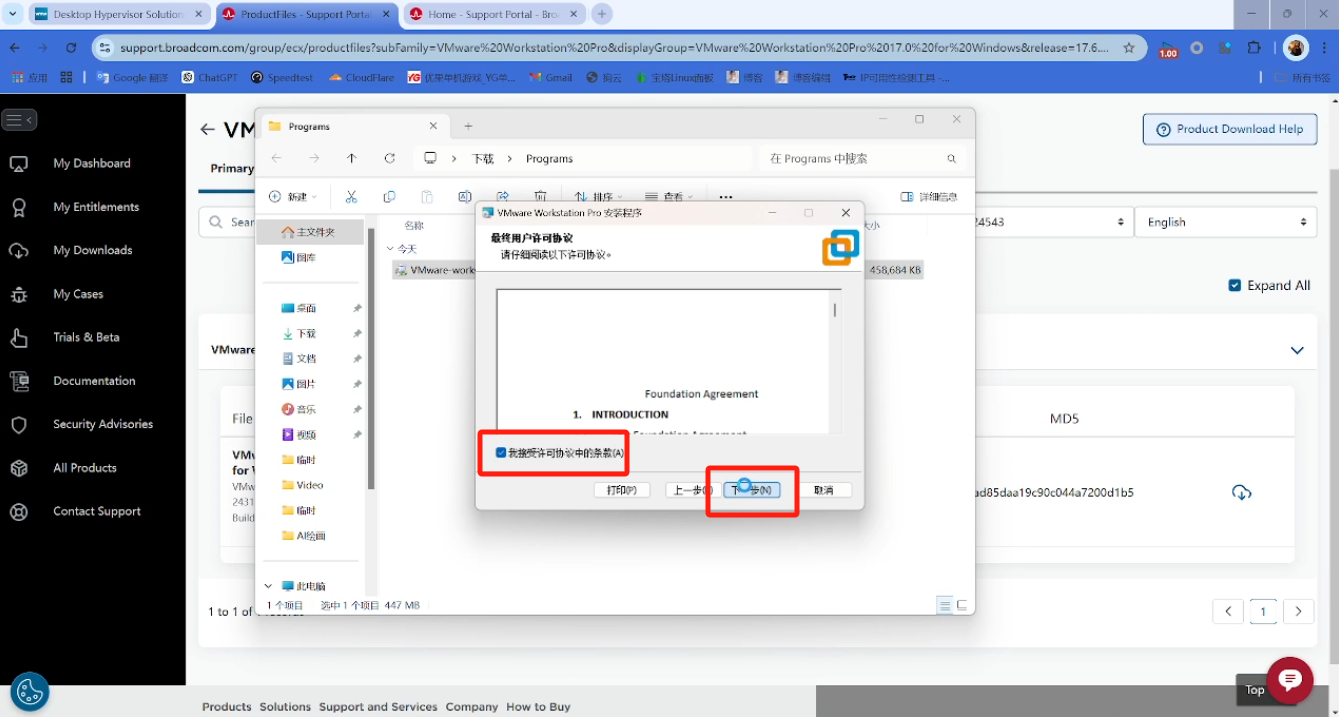
Task: Click the Explorer search box 在 Programs 中搜索
Action: tap(863, 158)
